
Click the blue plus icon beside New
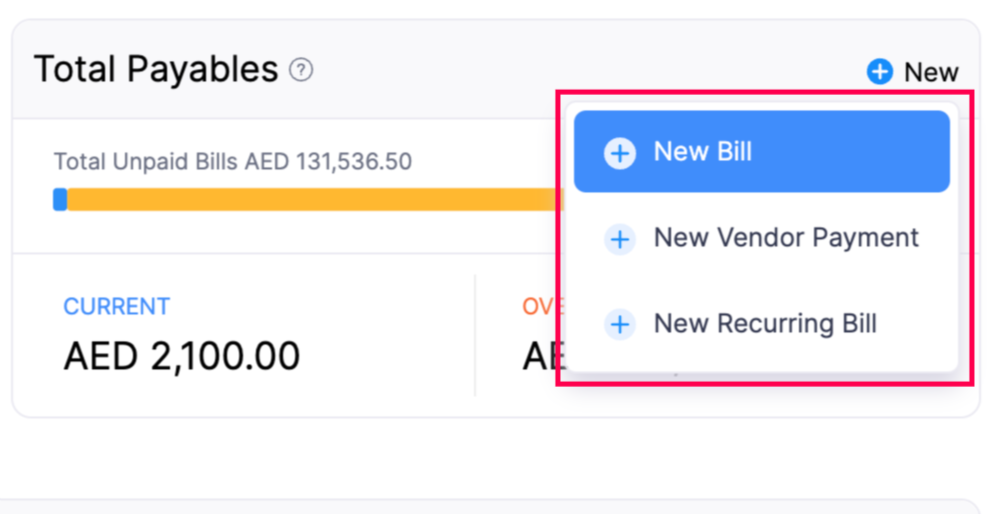pyautogui.click(x=879, y=72)
